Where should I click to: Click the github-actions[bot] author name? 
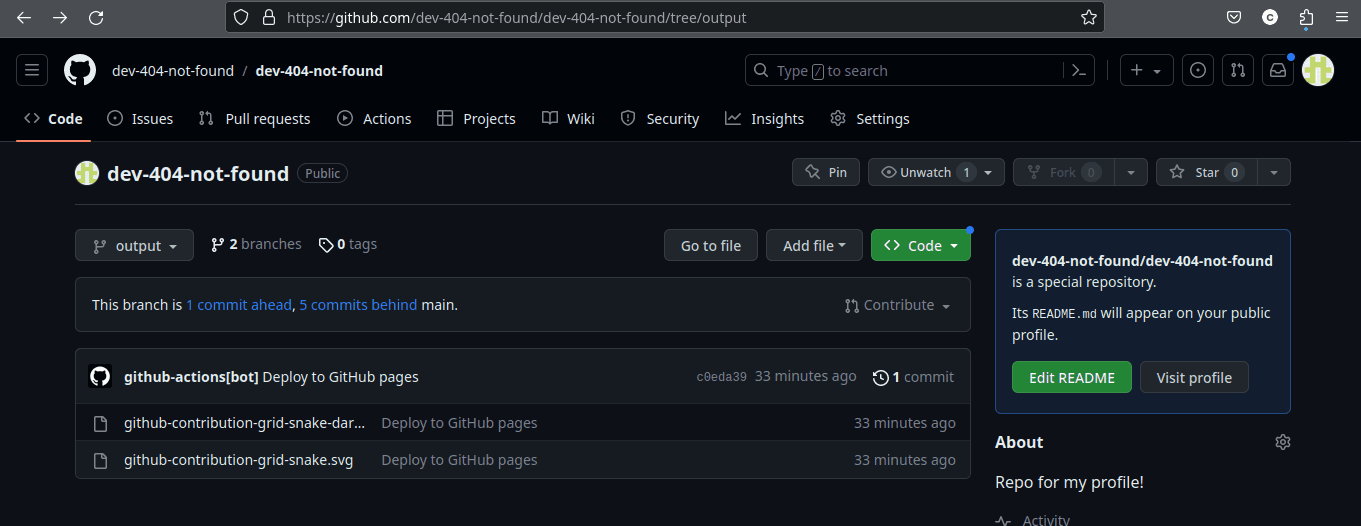(191, 377)
